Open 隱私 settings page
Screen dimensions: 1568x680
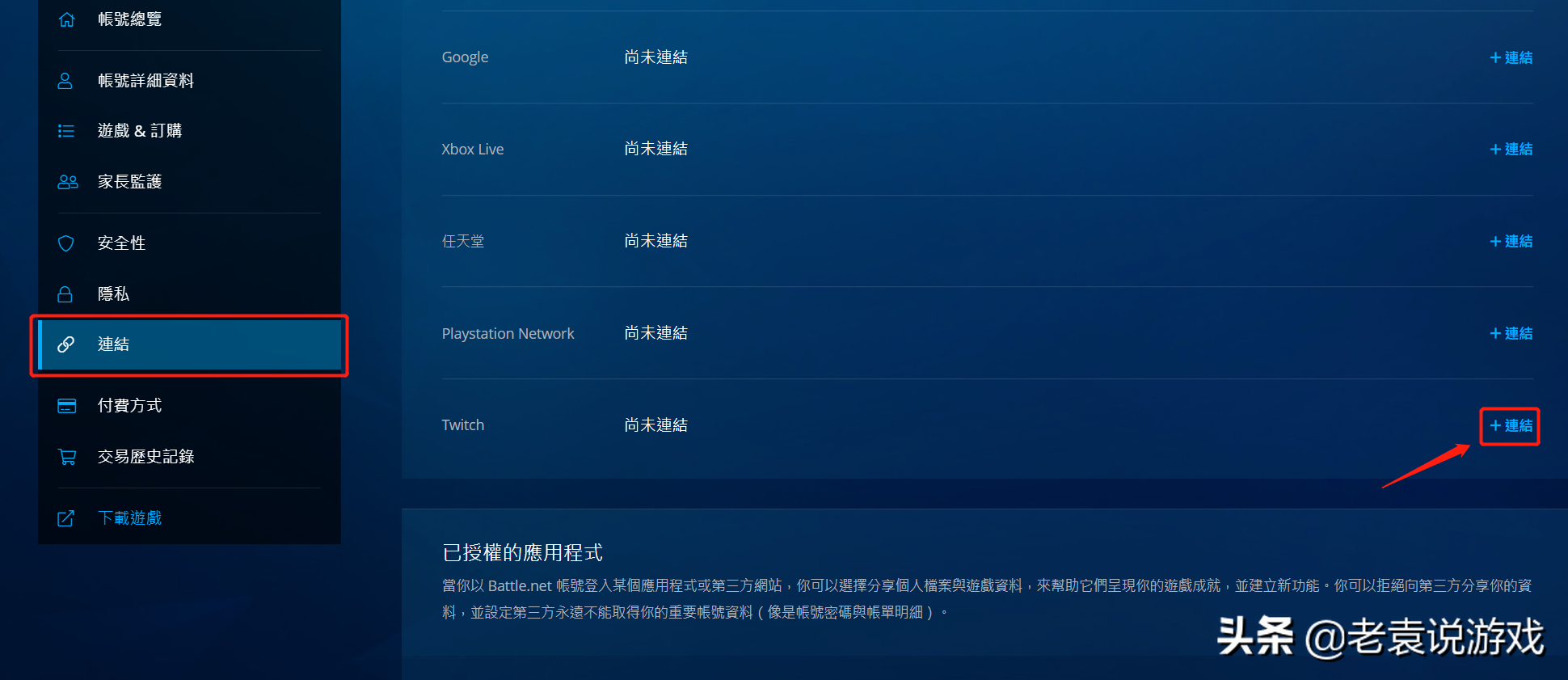(113, 294)
